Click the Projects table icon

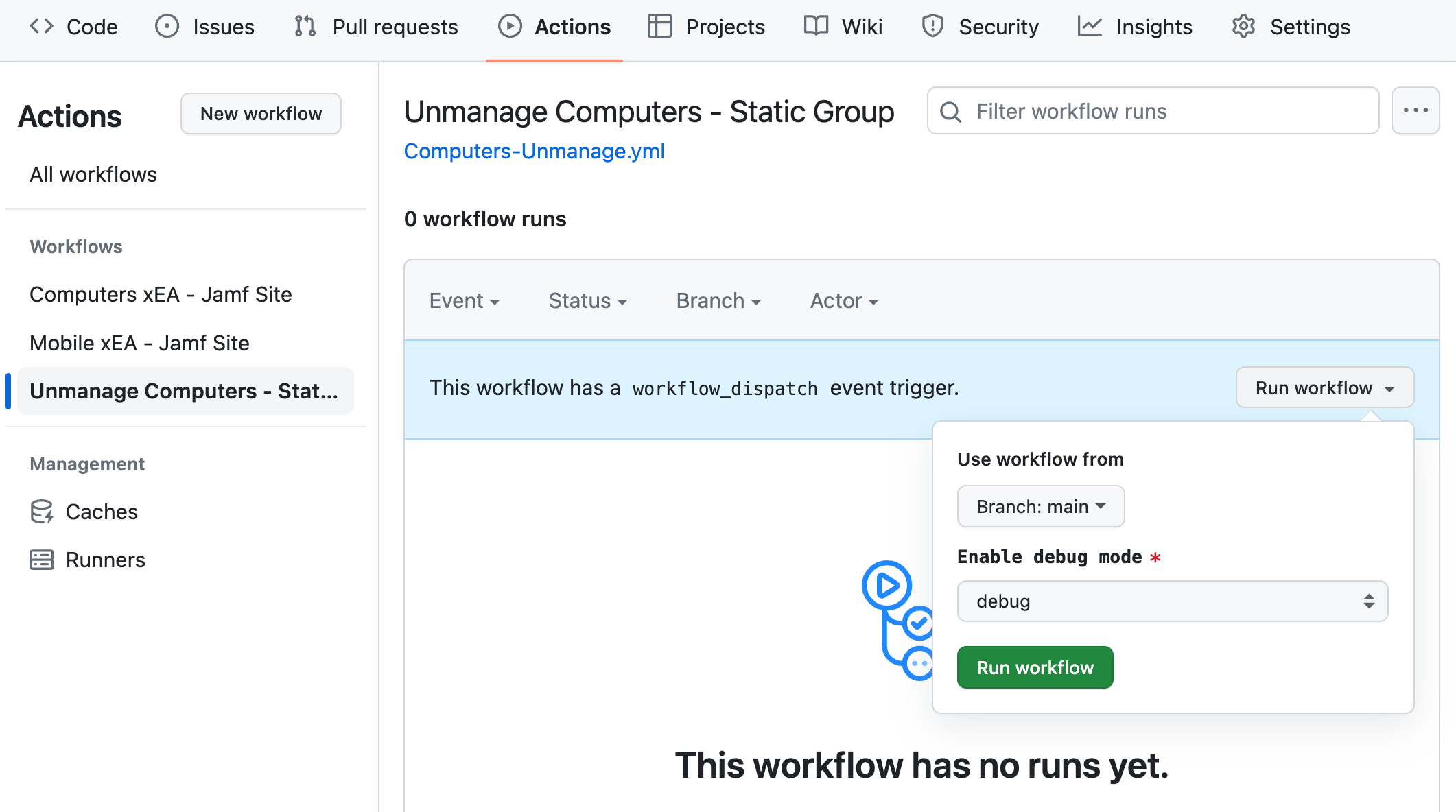coord(659,27)
